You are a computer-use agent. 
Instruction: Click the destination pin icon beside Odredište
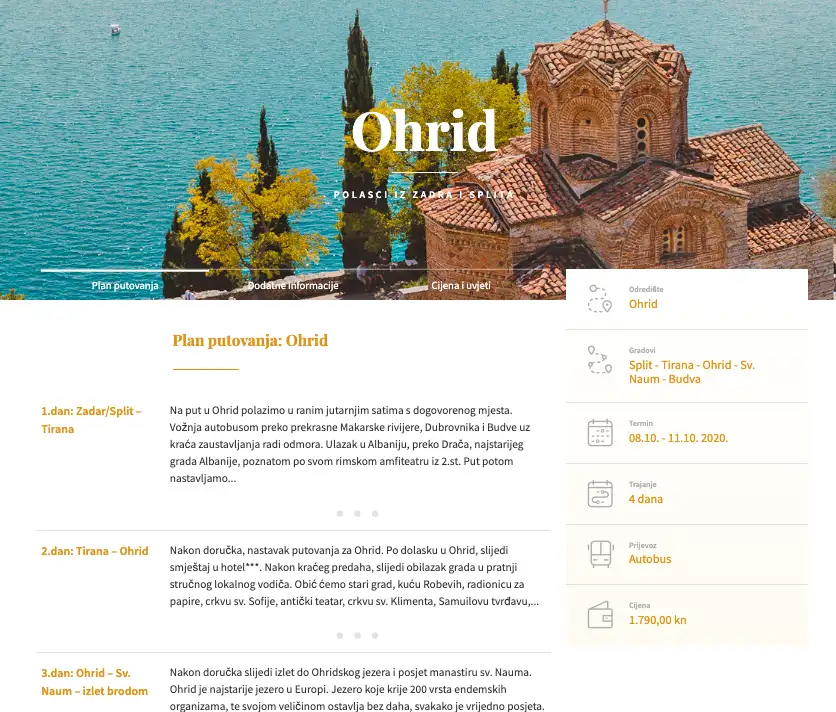599,298
